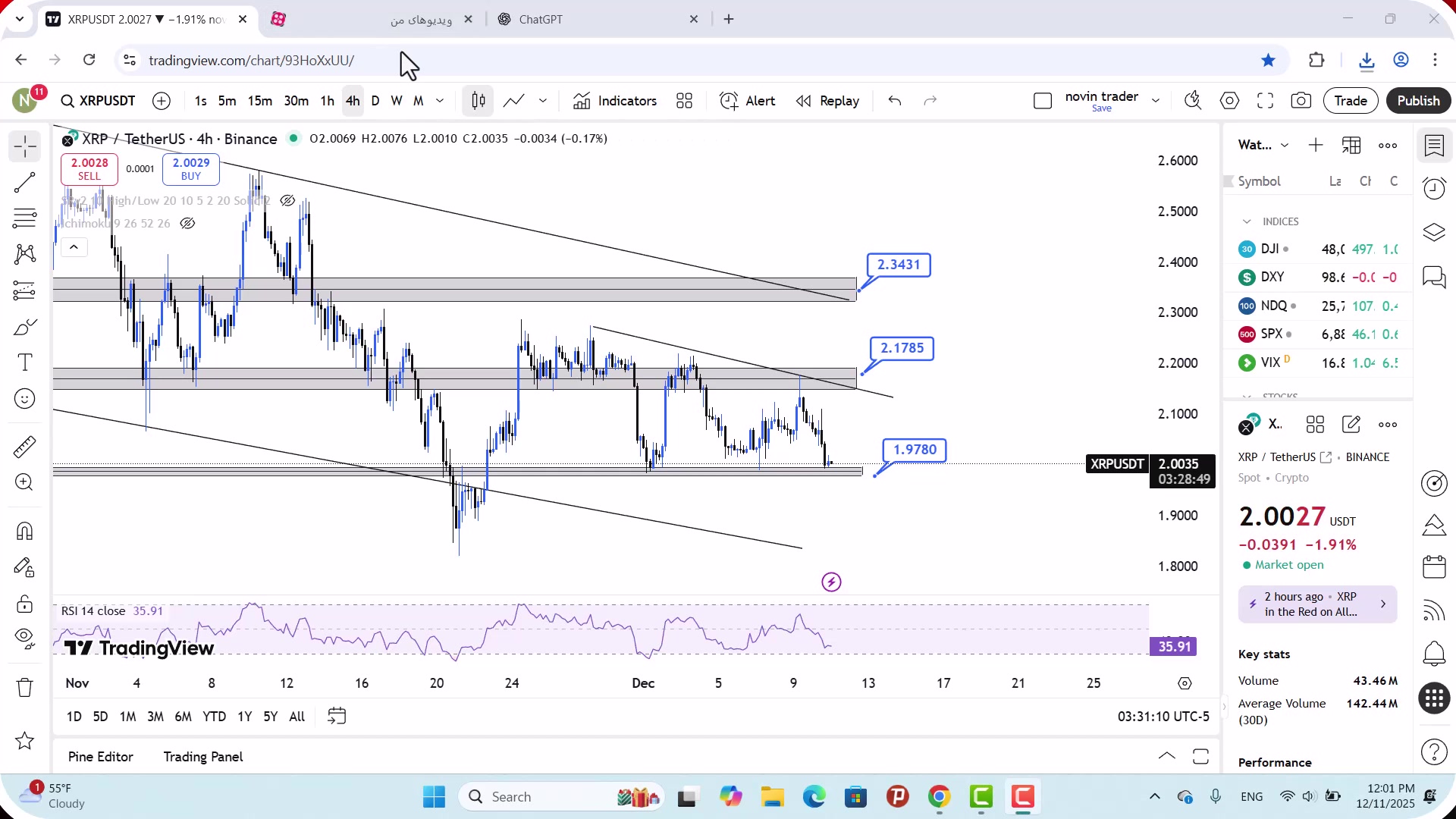
Task: Select the crosshair cursor tool
Action: tap(24, 146)
